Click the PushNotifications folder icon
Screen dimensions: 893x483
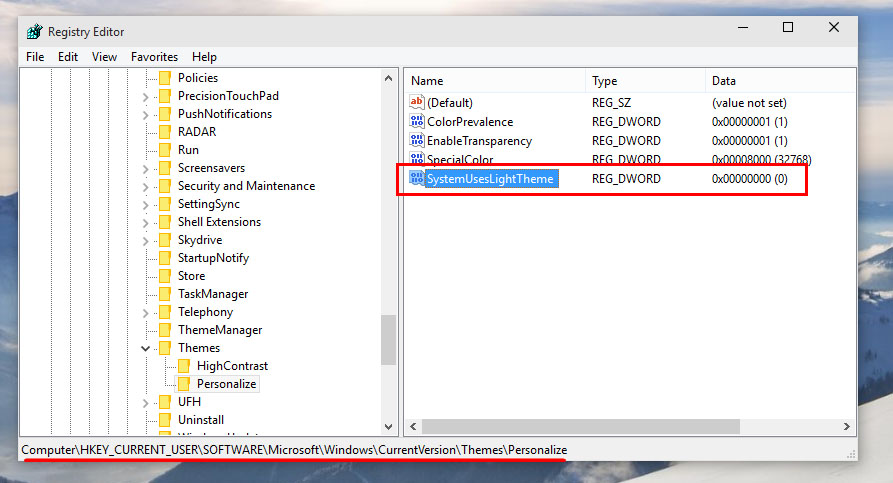(x=165, y=114)
